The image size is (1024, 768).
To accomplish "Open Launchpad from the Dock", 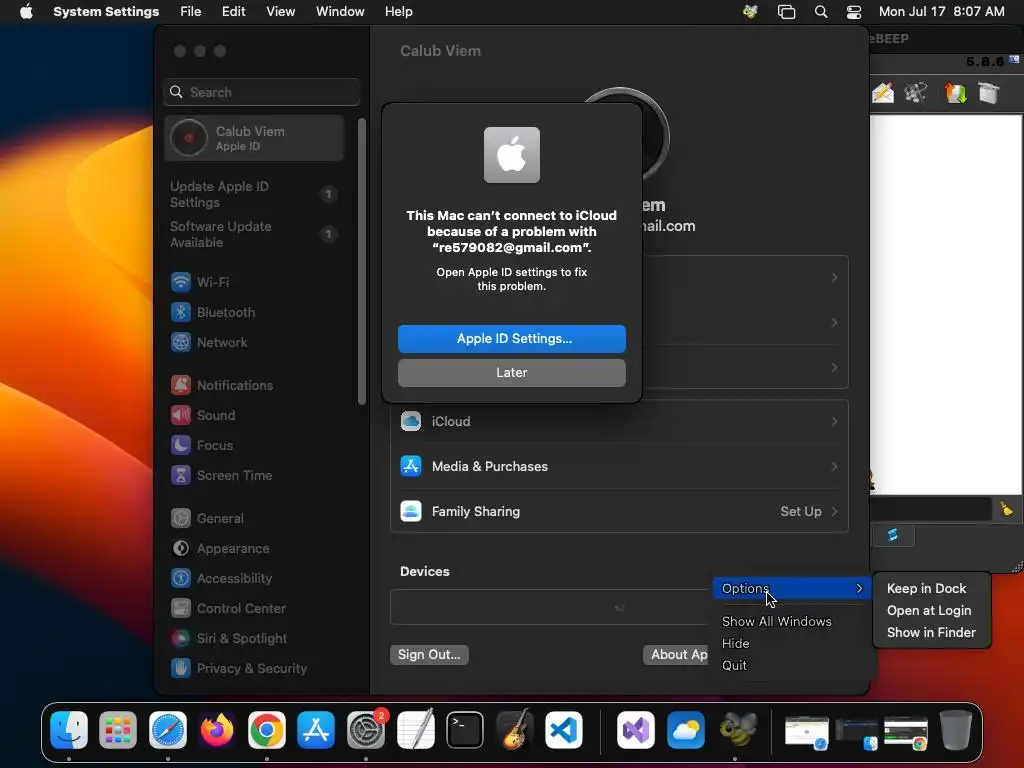I will coord(118,729).
